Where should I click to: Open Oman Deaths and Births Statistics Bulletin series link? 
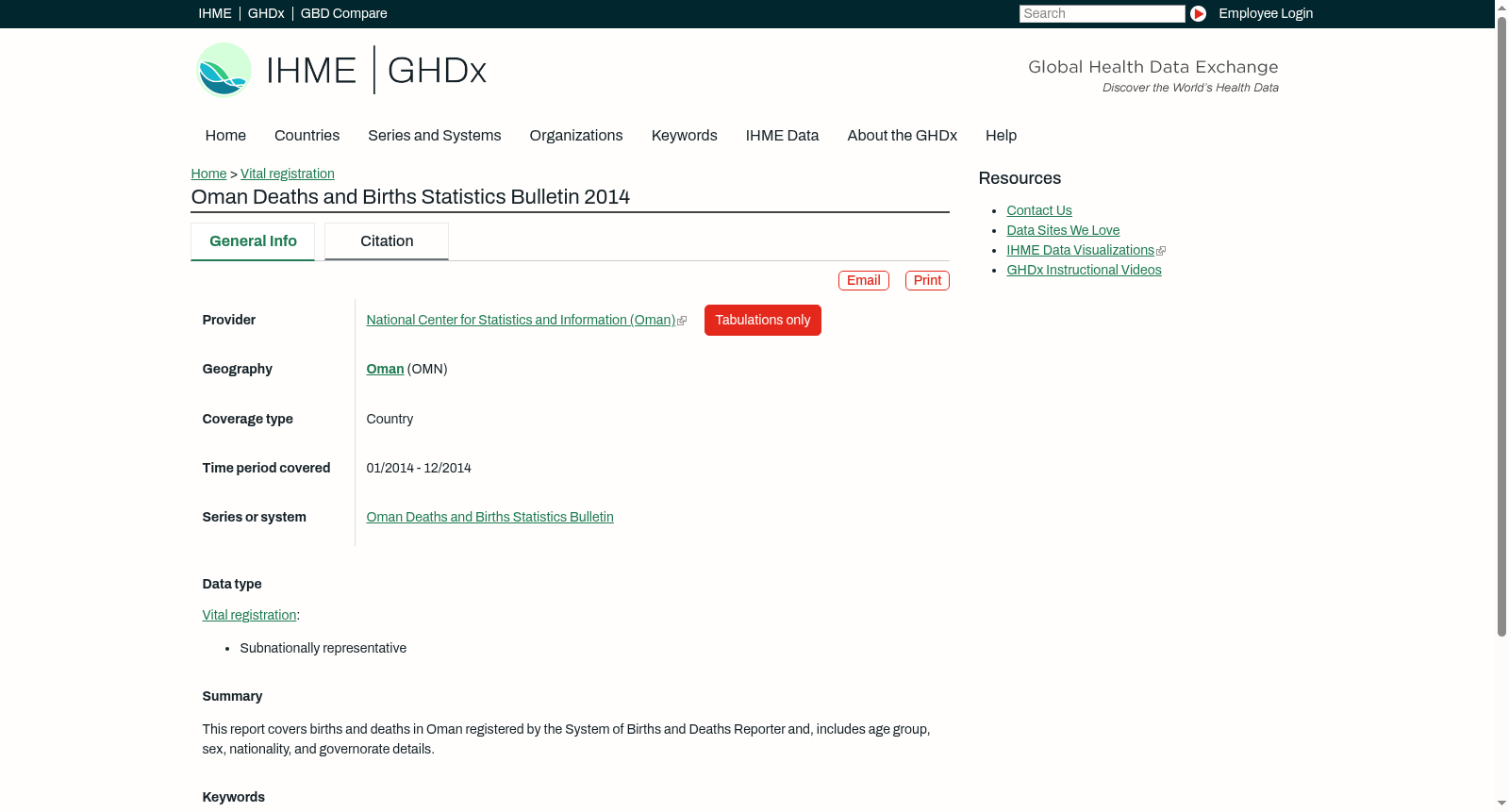point(490,518)
